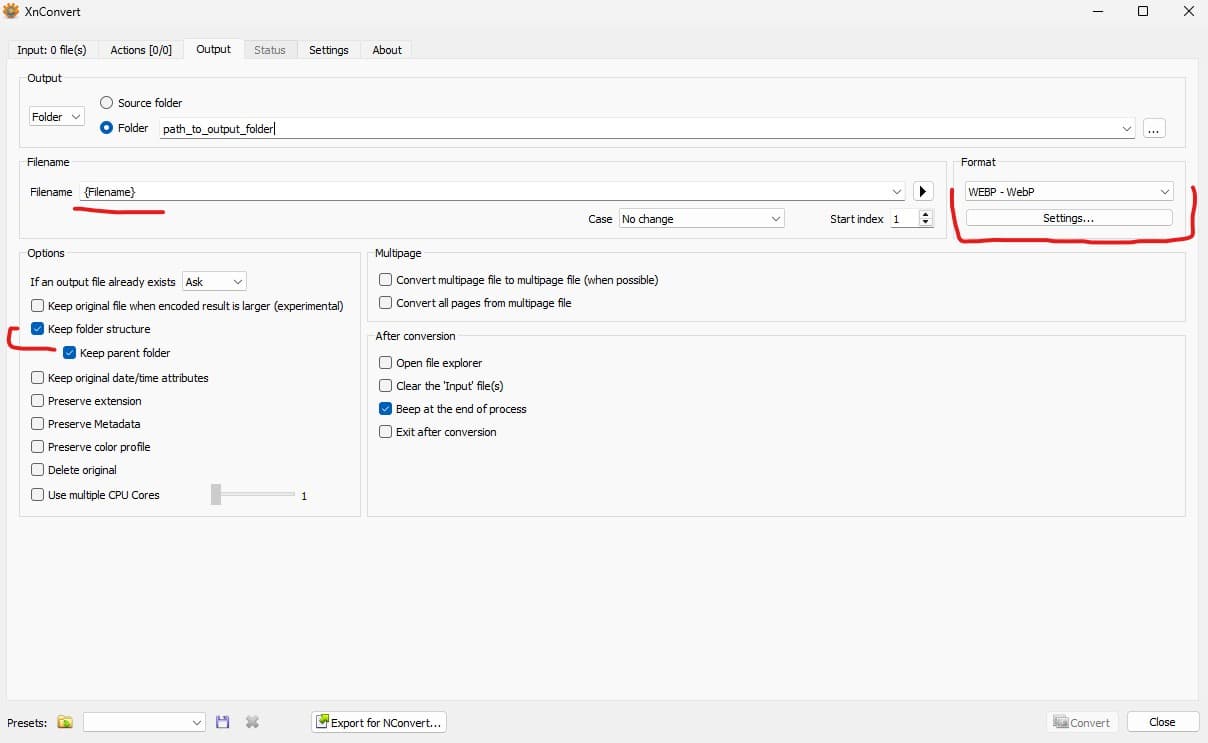Enable Keep original date/time attributes
The image size is (1208, 743).
(x=38, y=378)
